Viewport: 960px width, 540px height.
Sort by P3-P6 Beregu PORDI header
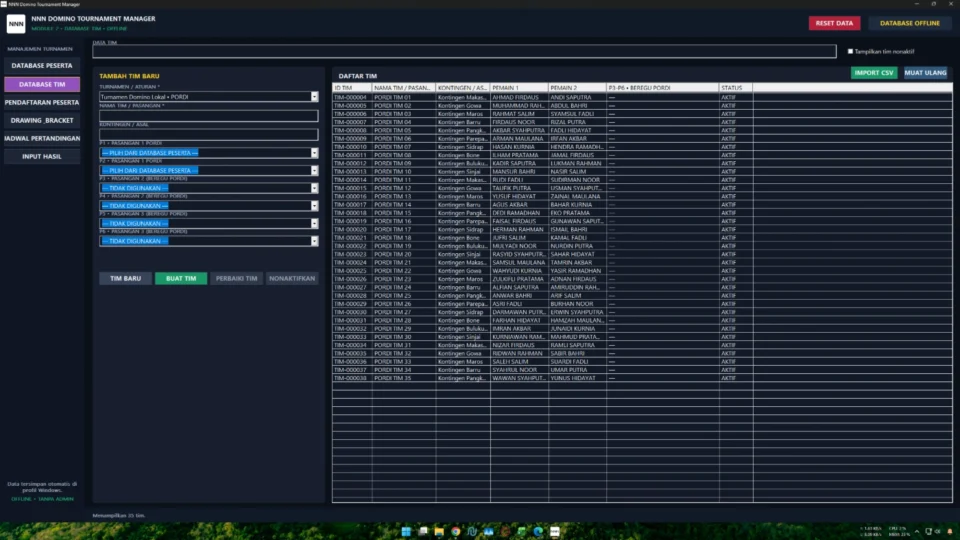click(x=662, y=88)
